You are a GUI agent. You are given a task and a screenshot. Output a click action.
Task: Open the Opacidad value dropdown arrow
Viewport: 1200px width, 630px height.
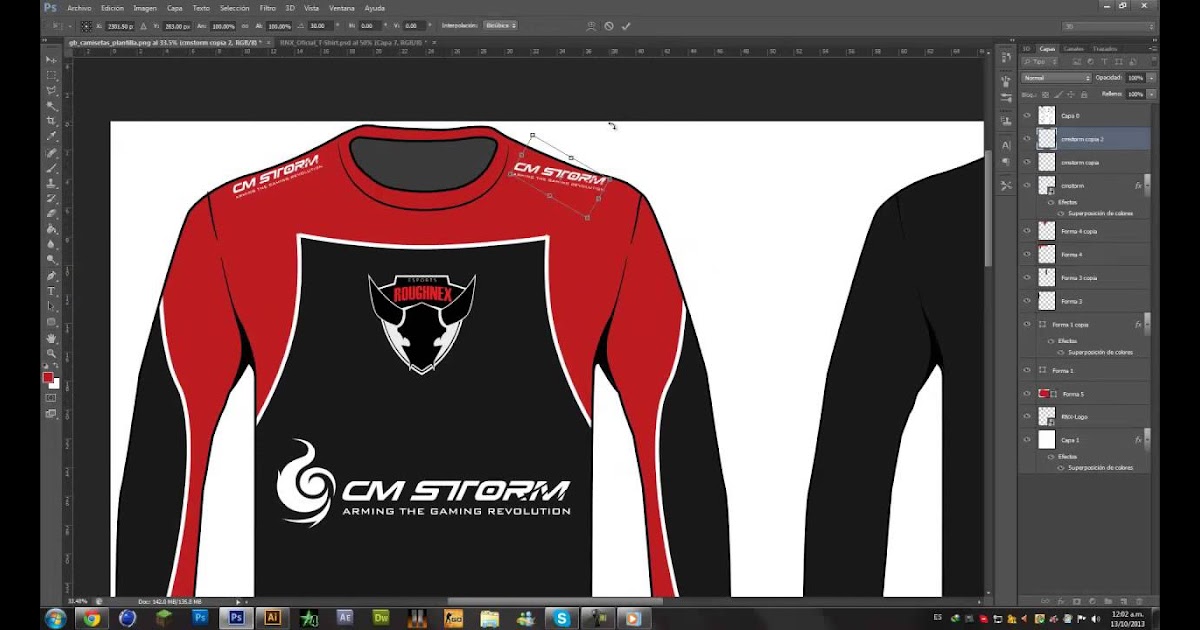(x=1151, y=78)
